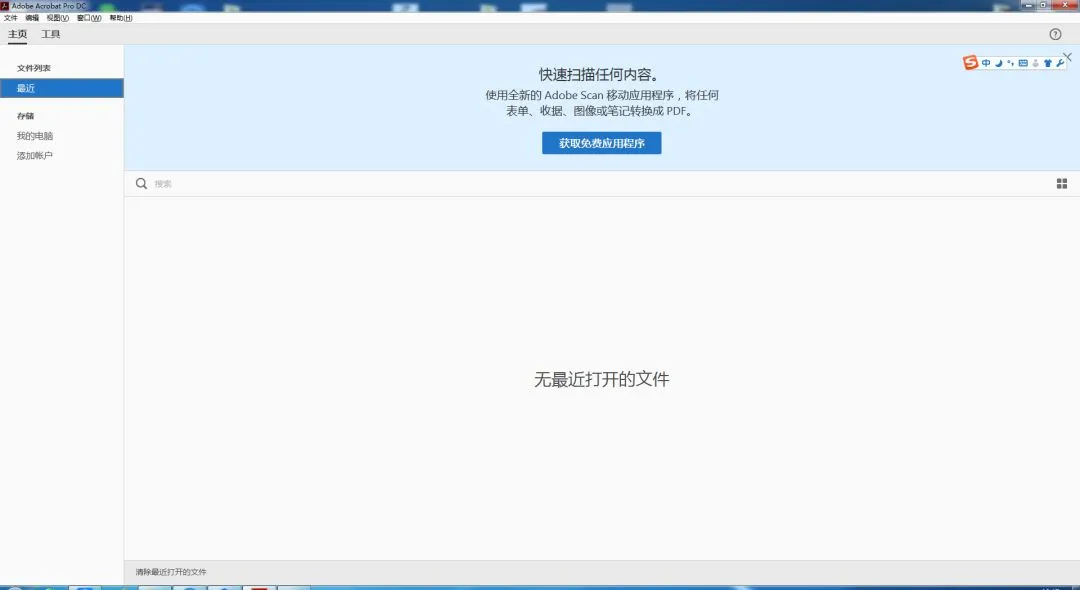Click 清除最近打开的文件 link
This screenshot has width=1080, height=590.
[x=171, y=572]
